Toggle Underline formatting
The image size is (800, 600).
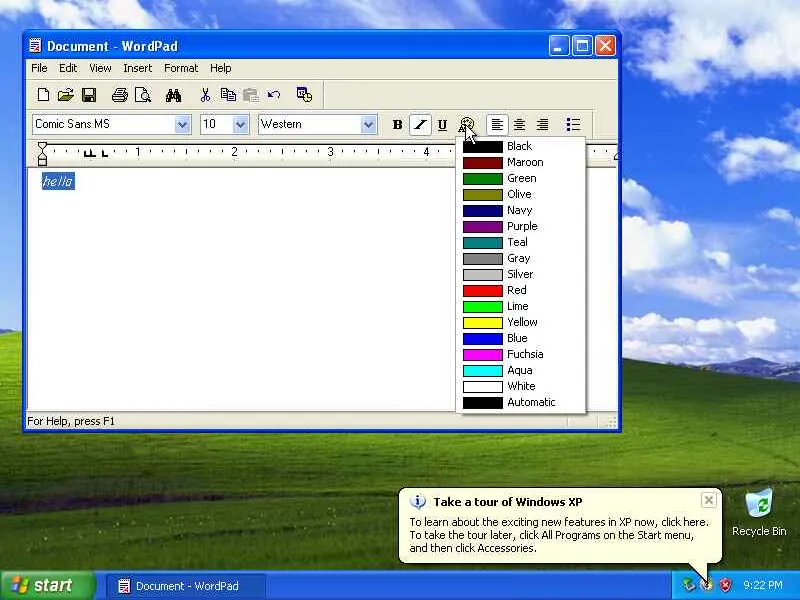point(442,124)
